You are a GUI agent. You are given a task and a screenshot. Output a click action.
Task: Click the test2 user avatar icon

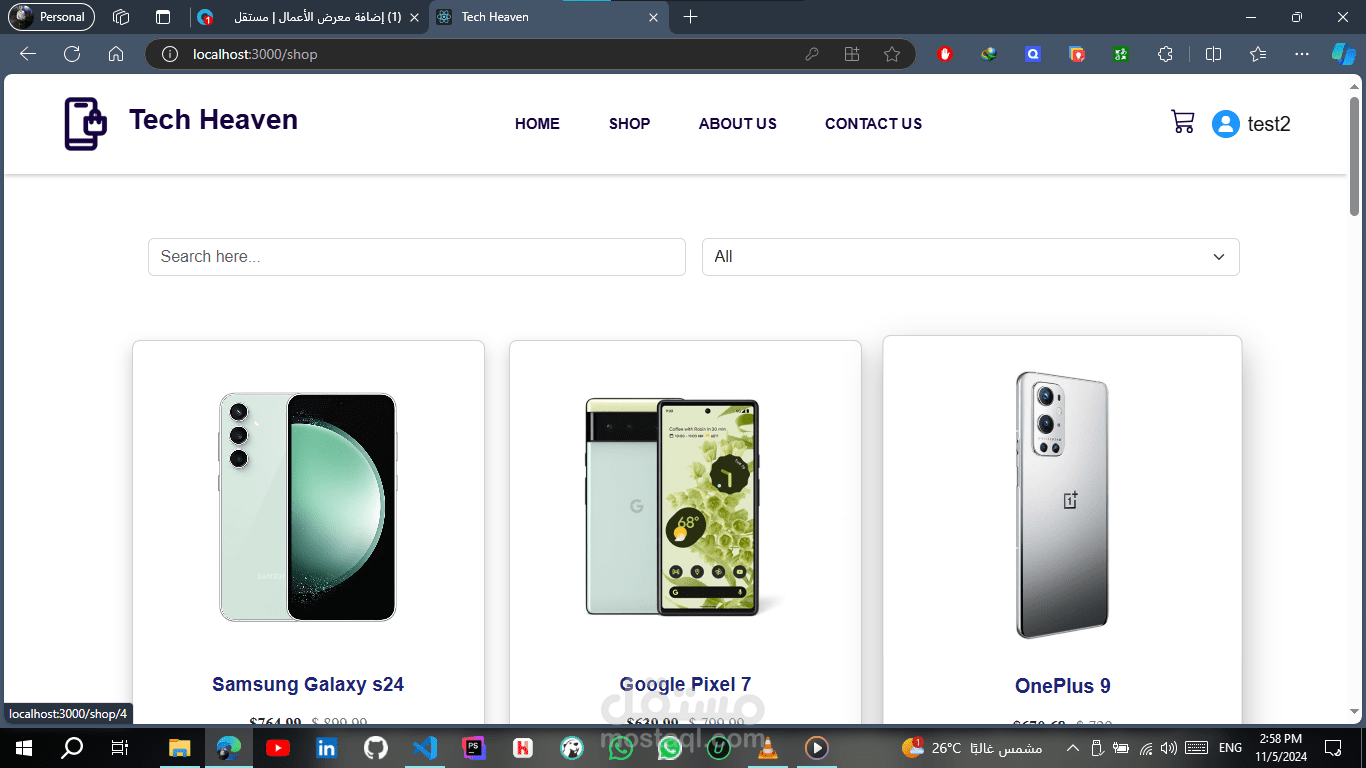click(1225, 124)
